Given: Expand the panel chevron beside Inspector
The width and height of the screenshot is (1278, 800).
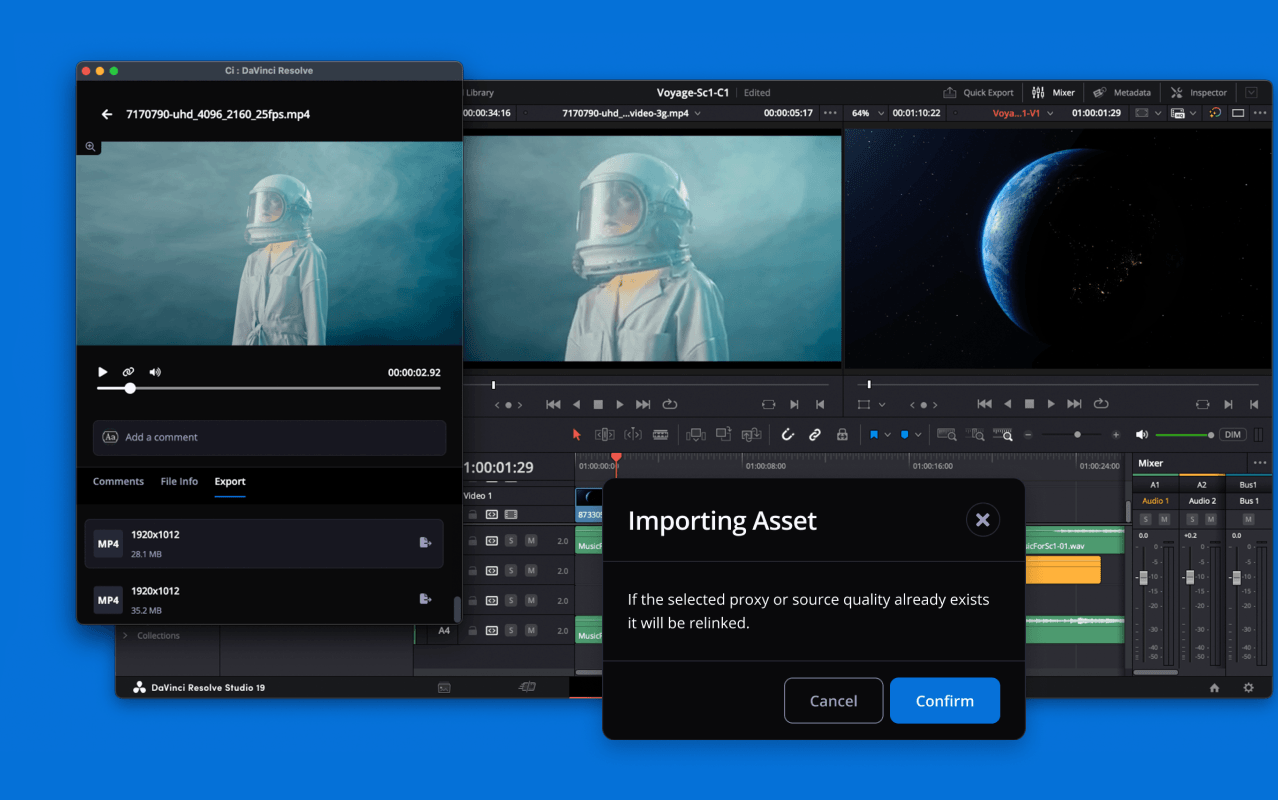Looking at the screenshot, I should click(x=1251, y=93).
